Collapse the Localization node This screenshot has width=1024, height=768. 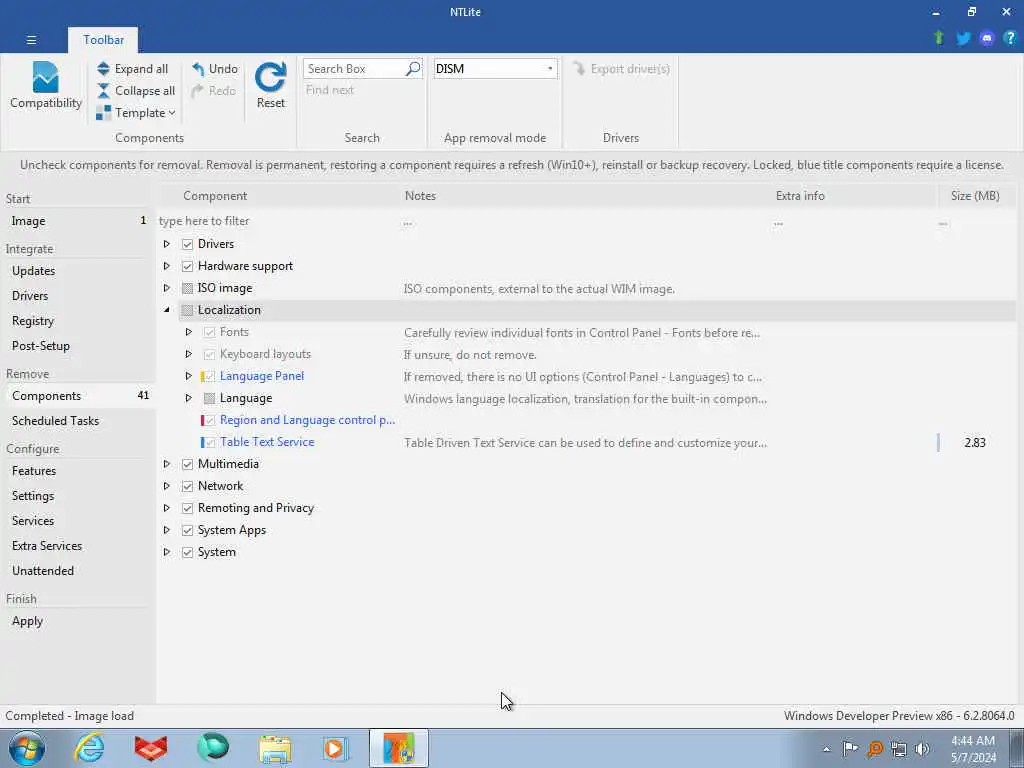(x=167, y=310)
